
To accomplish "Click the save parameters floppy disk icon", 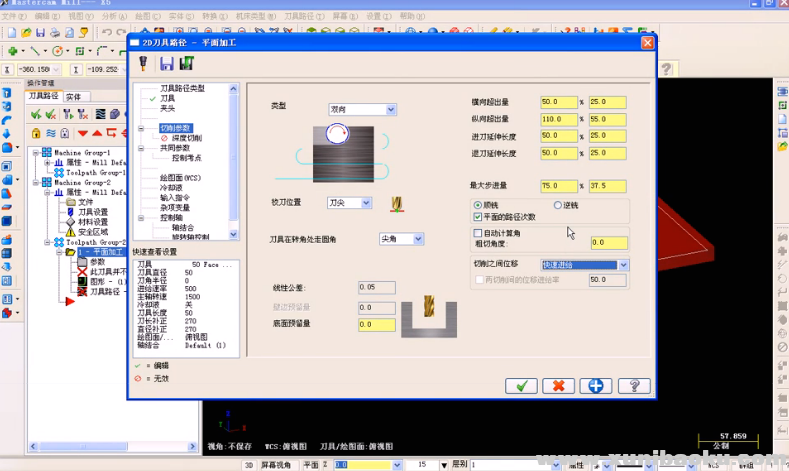I will 165,64.
